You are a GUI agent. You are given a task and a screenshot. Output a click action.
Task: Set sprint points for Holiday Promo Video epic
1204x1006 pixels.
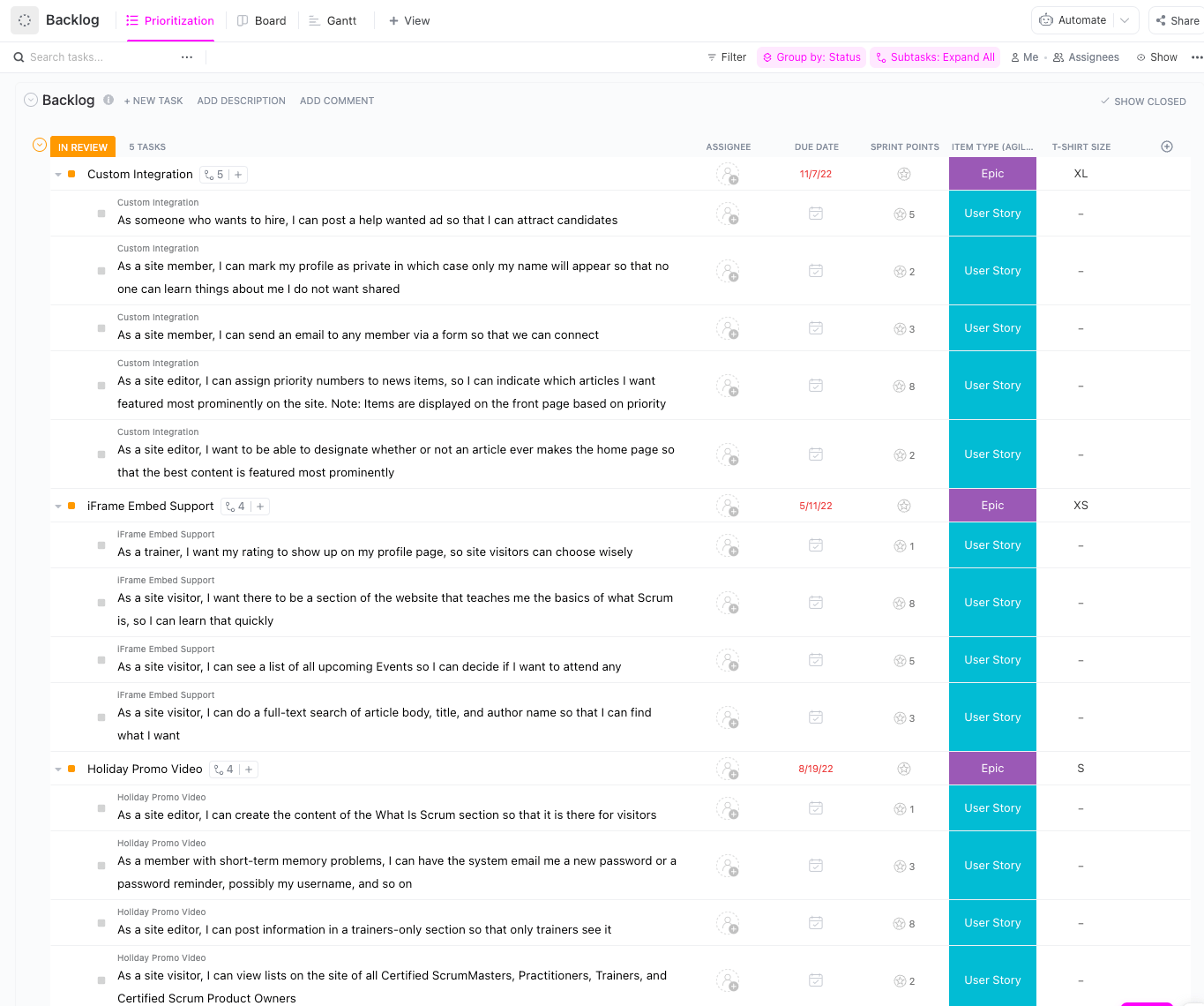[904, 769]
